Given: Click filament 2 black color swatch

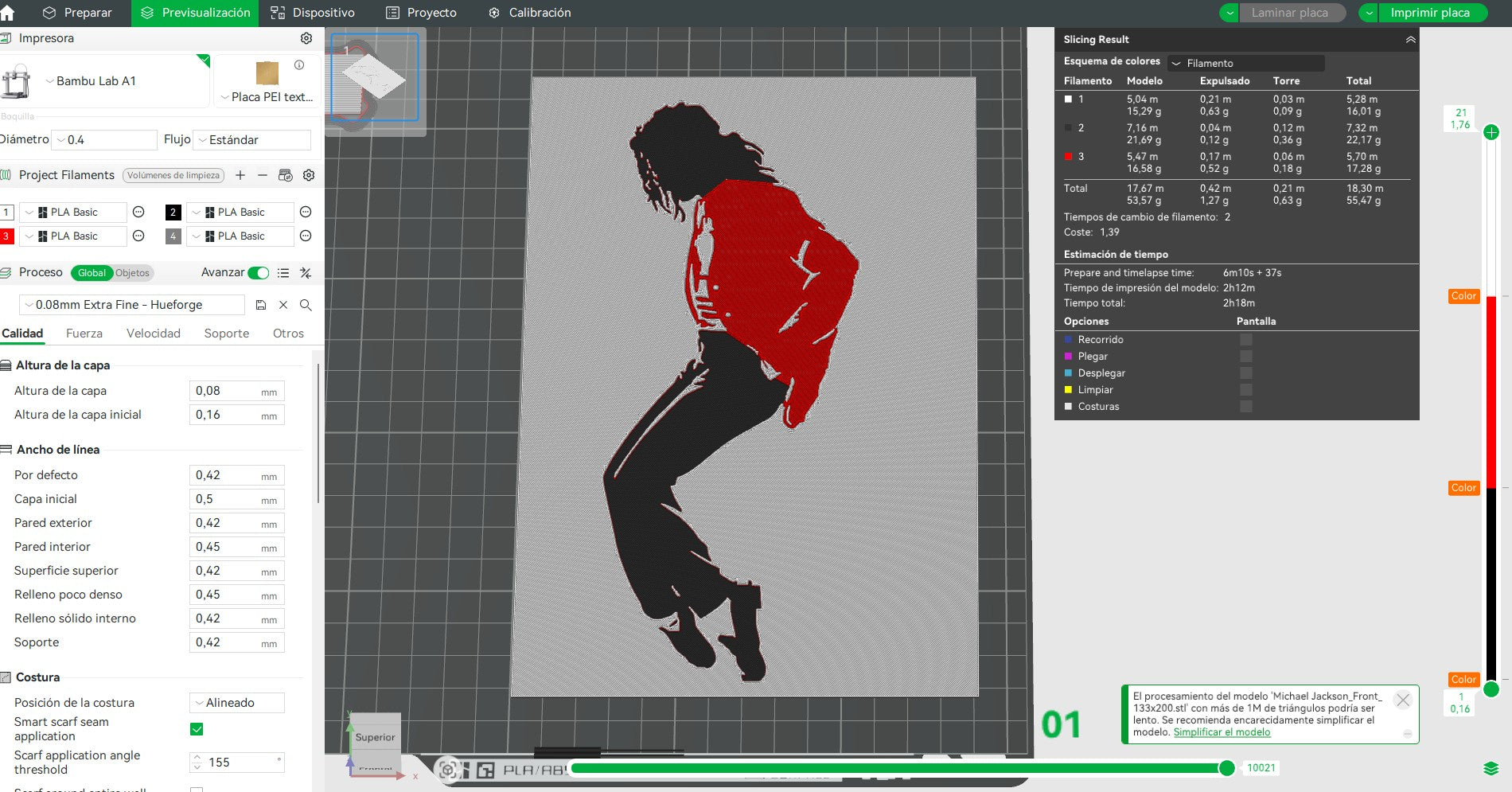Looking at the screenshot, I should coord(173,213).
